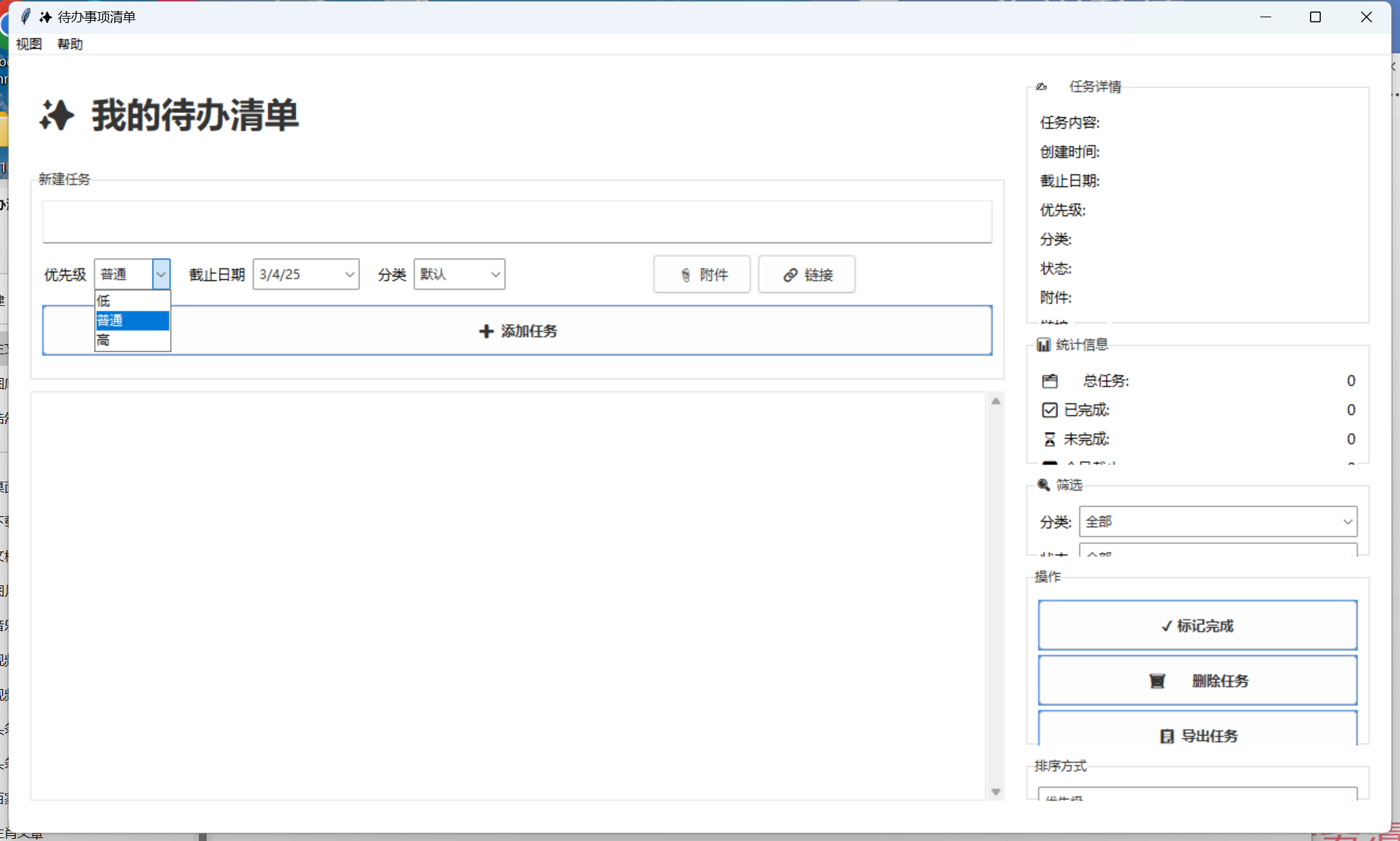Image resolution: width=1400 pixels, height=841 pixels.
Task: Click the paperclip icon on the 附件 button
Action: 686,275
